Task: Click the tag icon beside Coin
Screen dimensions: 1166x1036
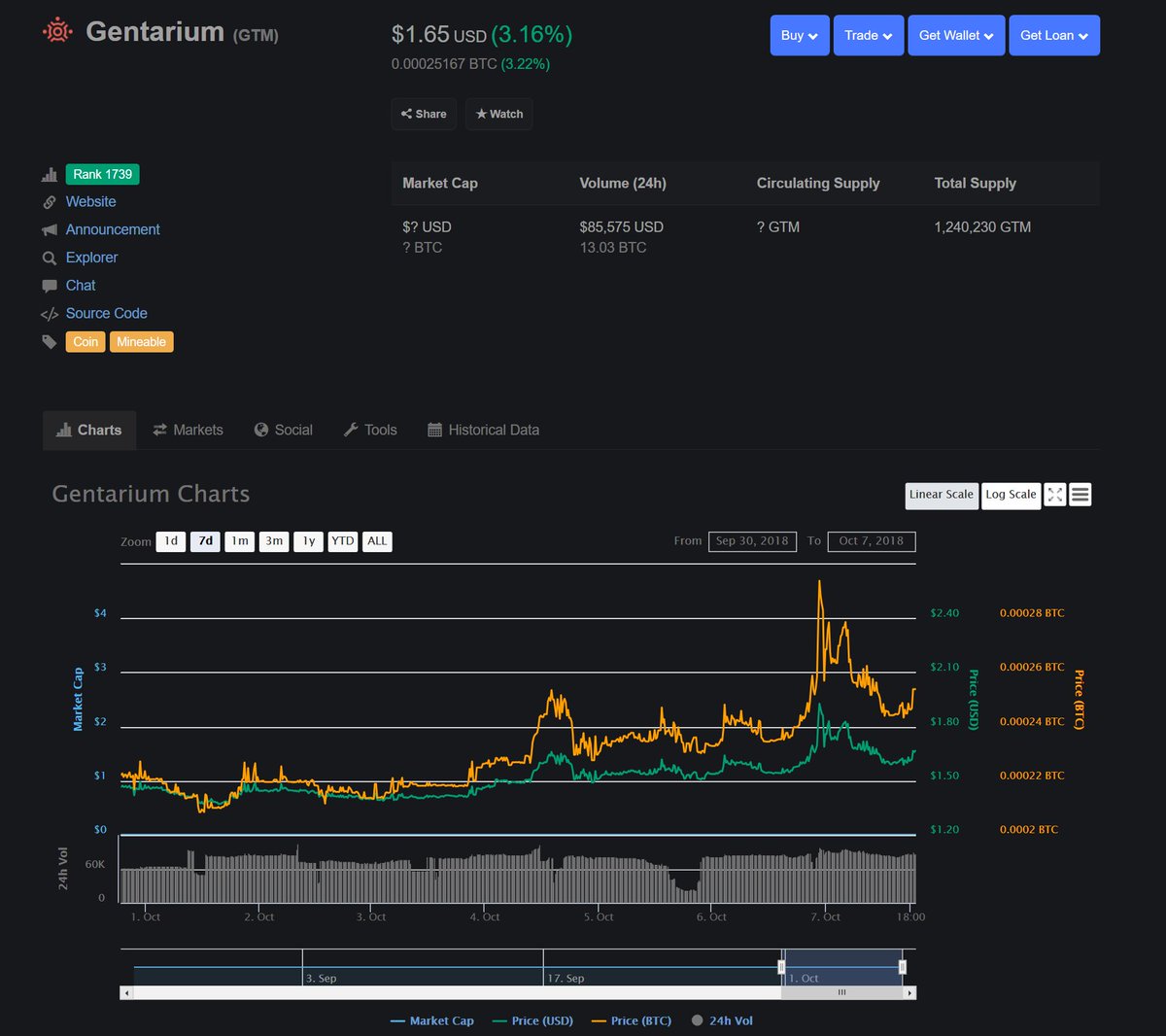Action: point(49,342)
